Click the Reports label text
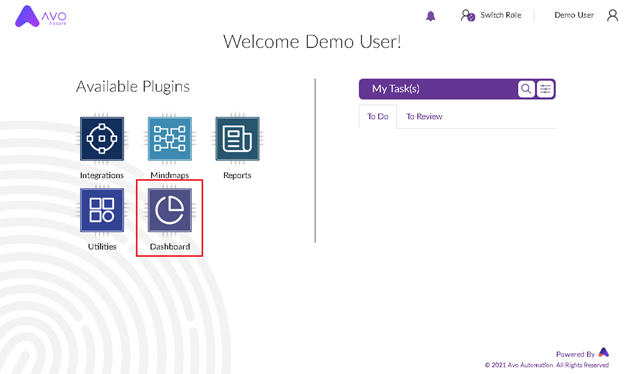 (x=237, y=175)
